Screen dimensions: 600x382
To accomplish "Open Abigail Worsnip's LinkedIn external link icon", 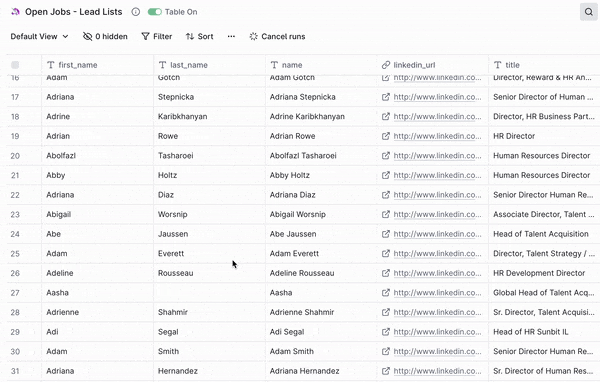I will [386, 214].
